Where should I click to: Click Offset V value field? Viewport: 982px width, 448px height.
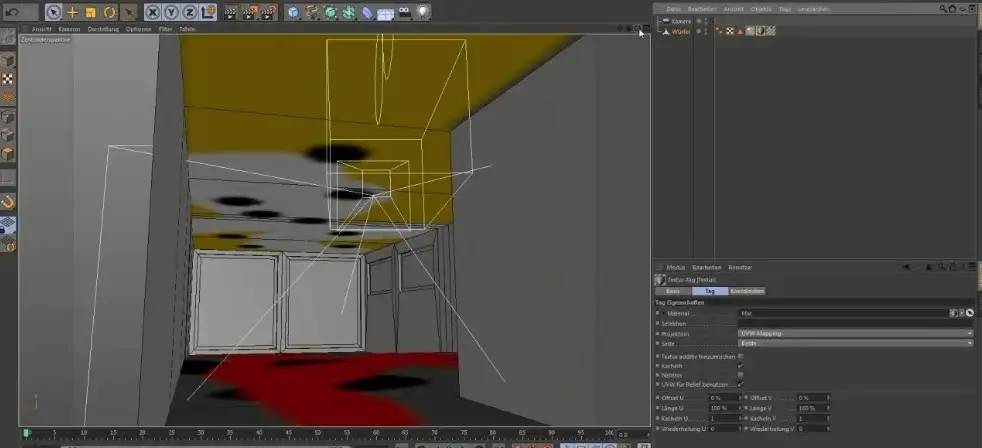814,398
